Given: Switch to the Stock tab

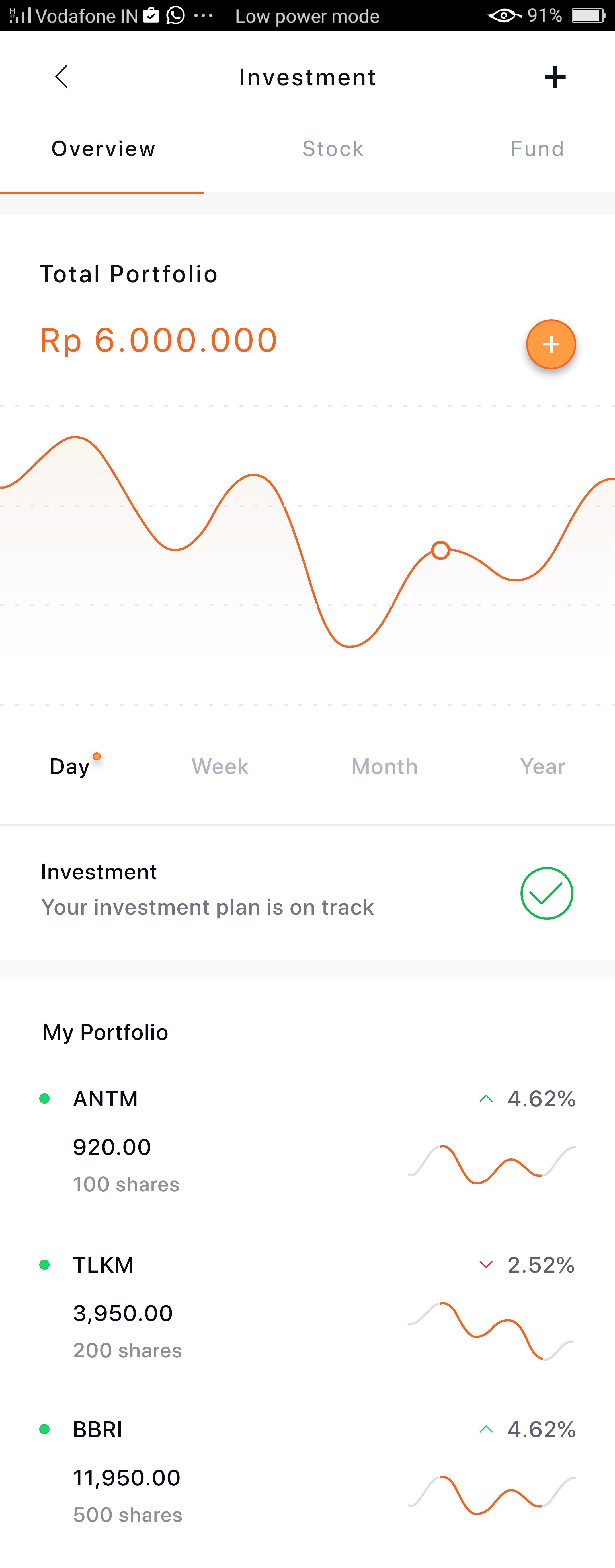Looking at the screenshot, I should pos(333,149).
